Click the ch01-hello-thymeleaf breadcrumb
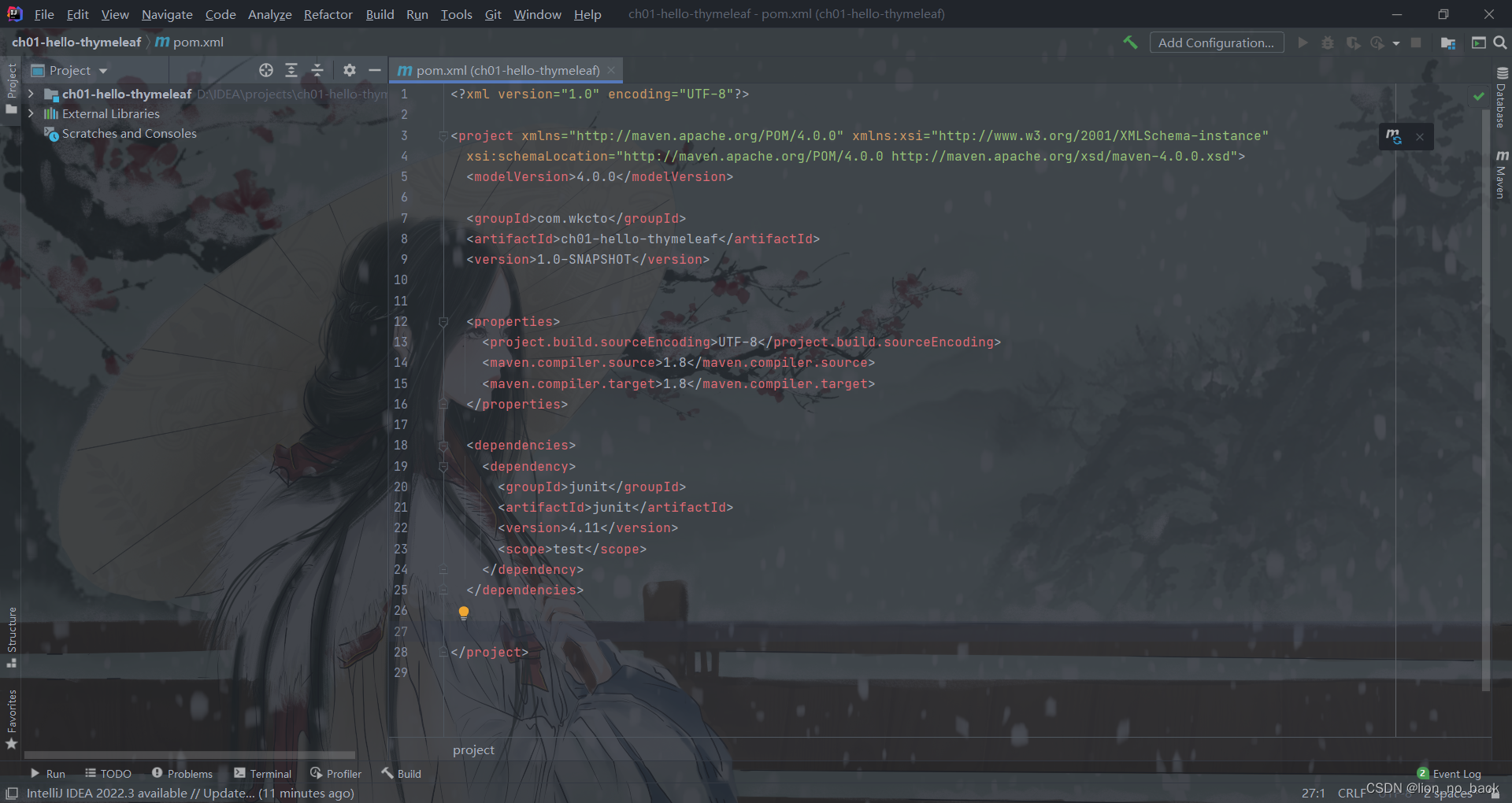1512x803 pixels. click(76, 43)
